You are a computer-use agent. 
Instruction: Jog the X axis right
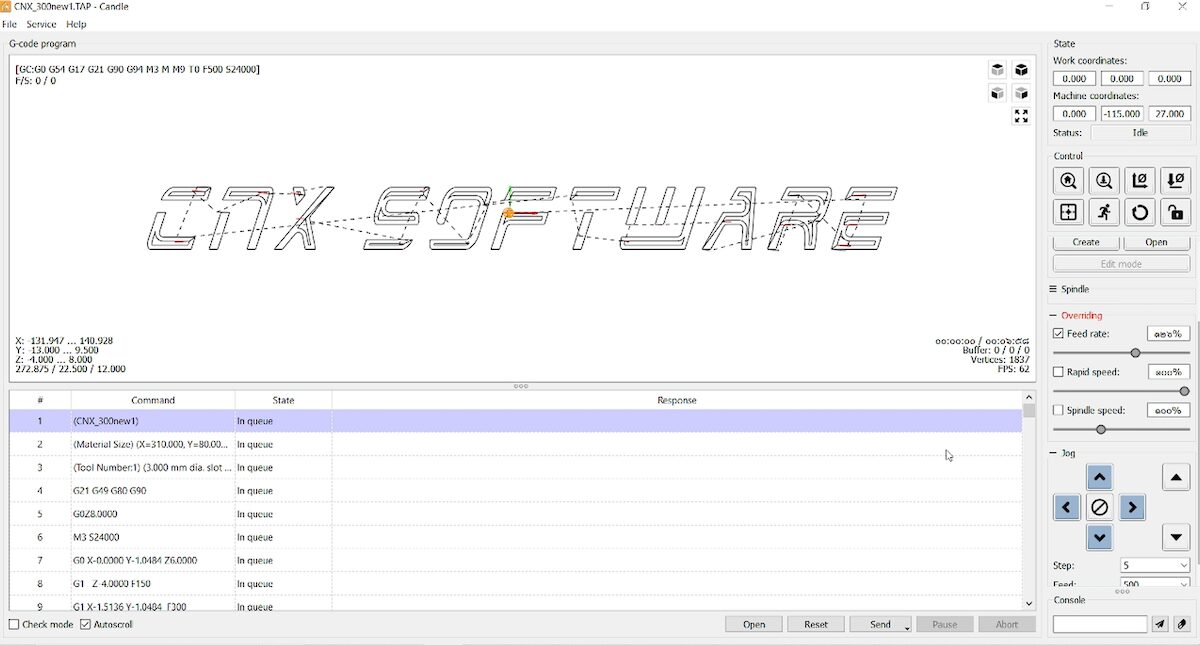[x=1132, y=508]
